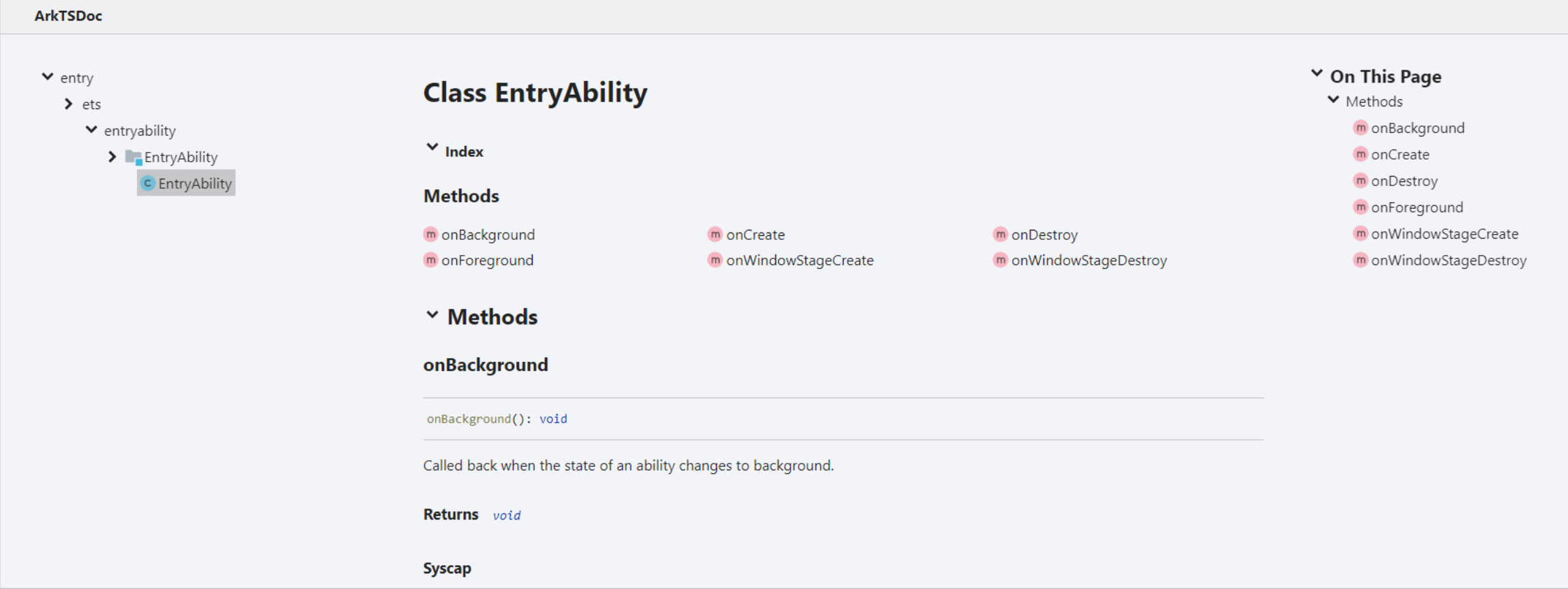
Task: Click the method icon beside onCreate in Index
Action: [715, 235]
